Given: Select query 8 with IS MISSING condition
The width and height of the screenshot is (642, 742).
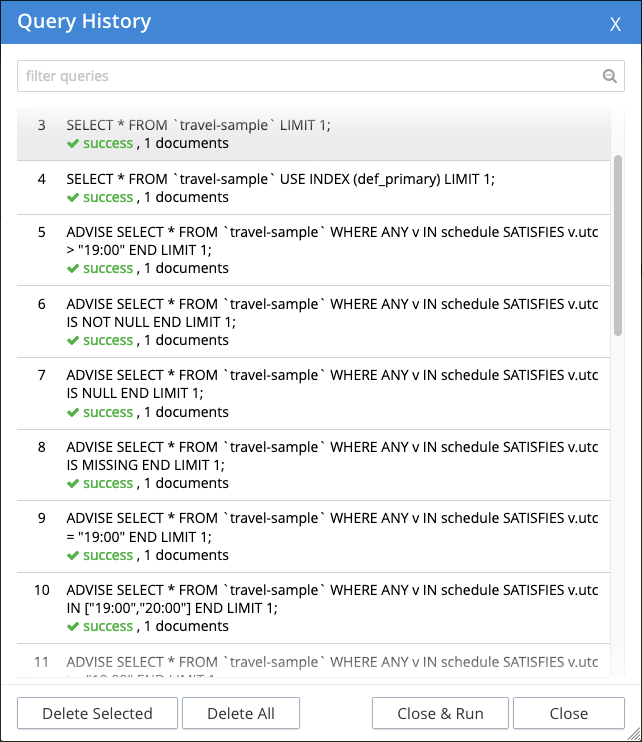Looking at the screenshot, I should 332,456.
